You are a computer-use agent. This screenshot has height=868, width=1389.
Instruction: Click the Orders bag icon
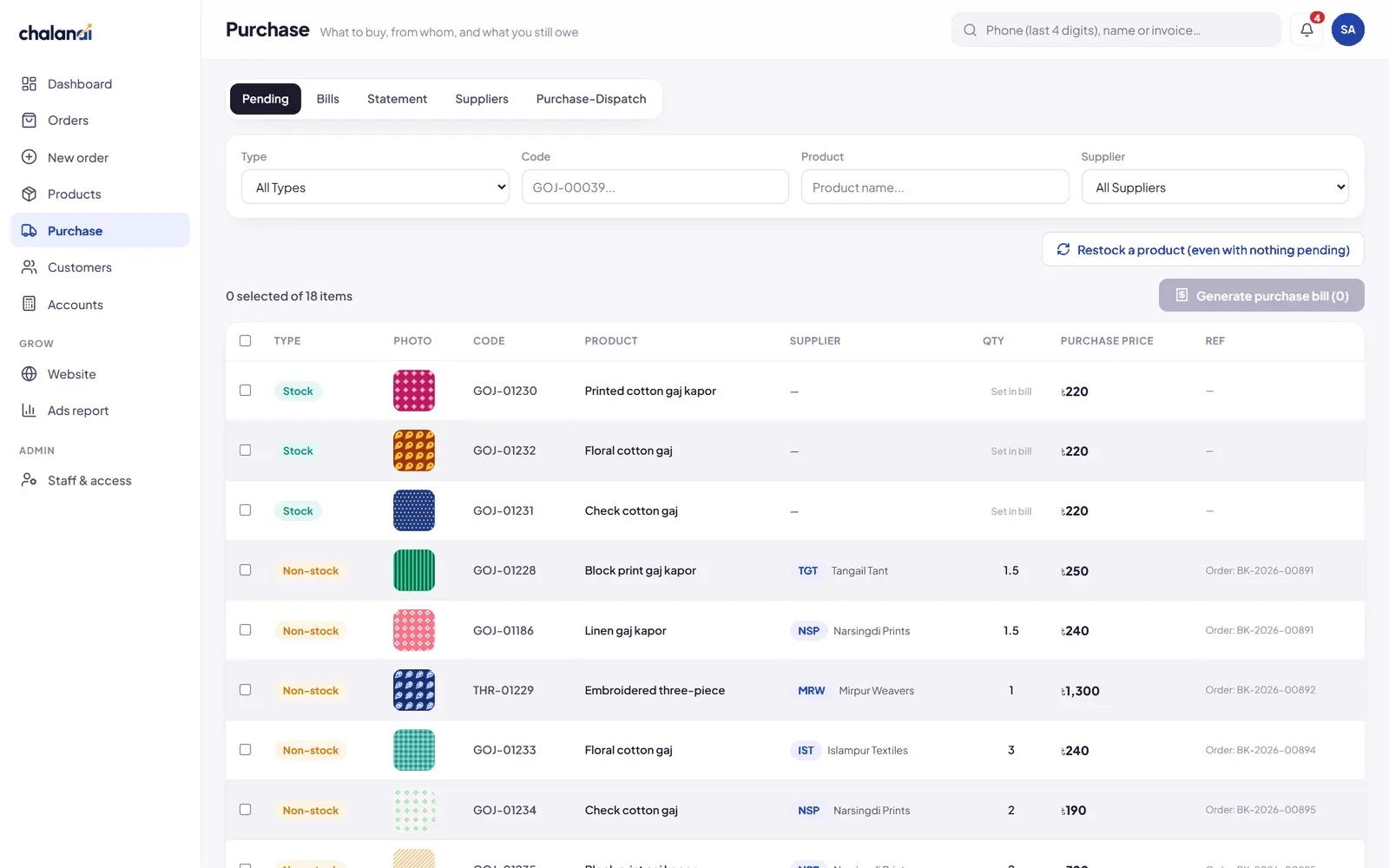click(x=29, y=121)
